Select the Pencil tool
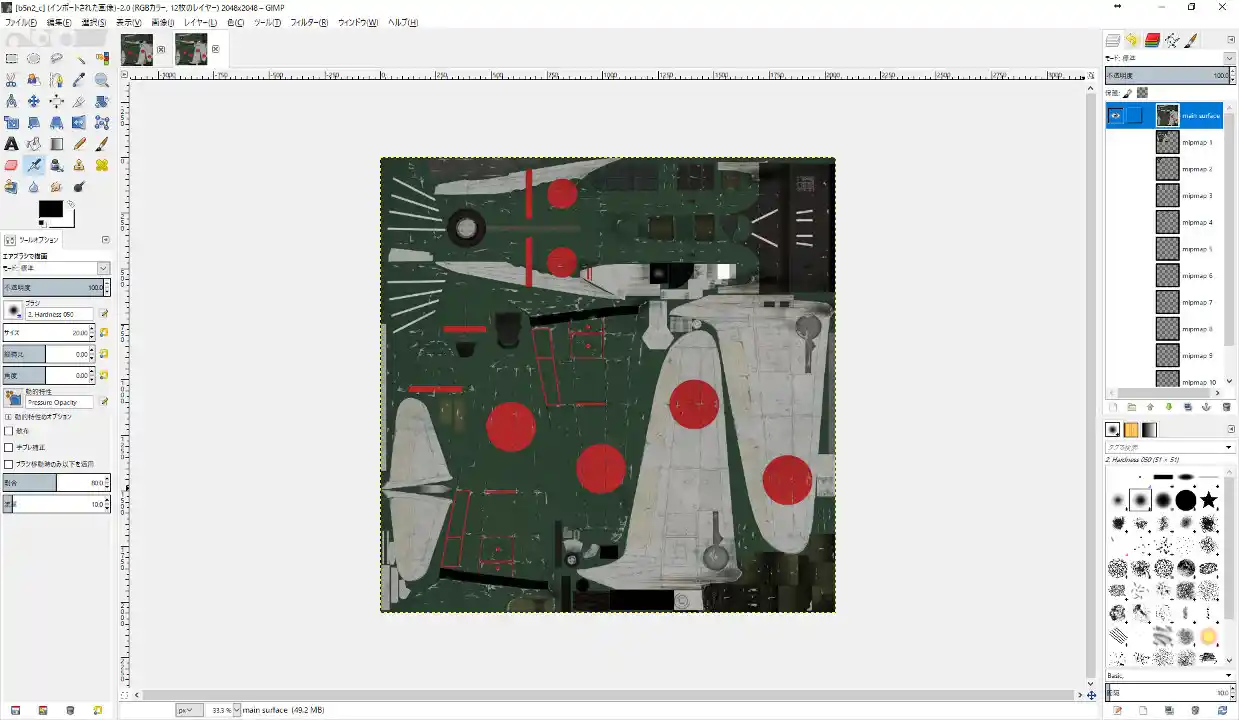Image resolution: width=1239 pixels, height=720 pixels. 80,144
